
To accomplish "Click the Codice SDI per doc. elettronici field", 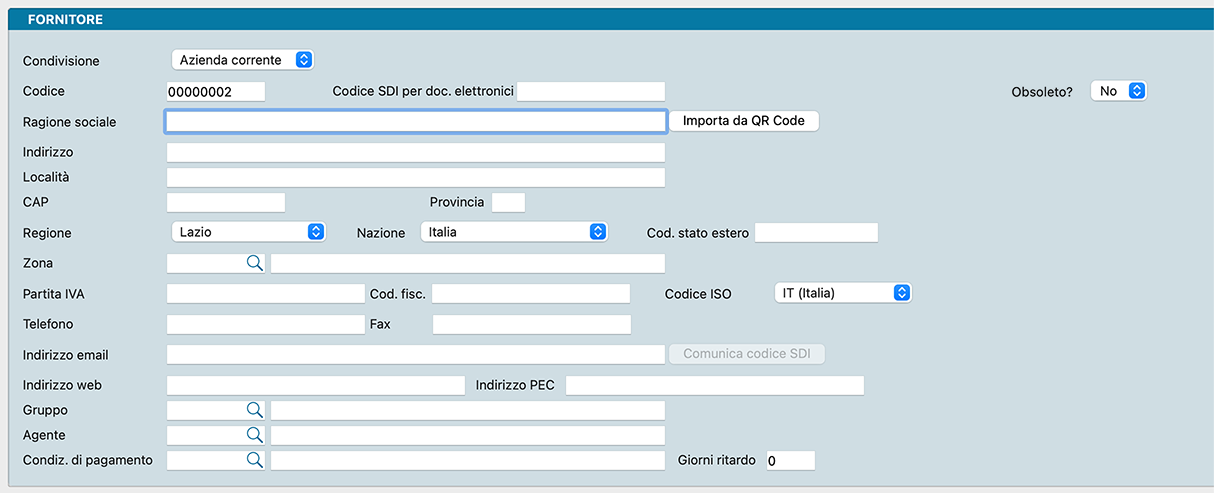I will 590,92.
